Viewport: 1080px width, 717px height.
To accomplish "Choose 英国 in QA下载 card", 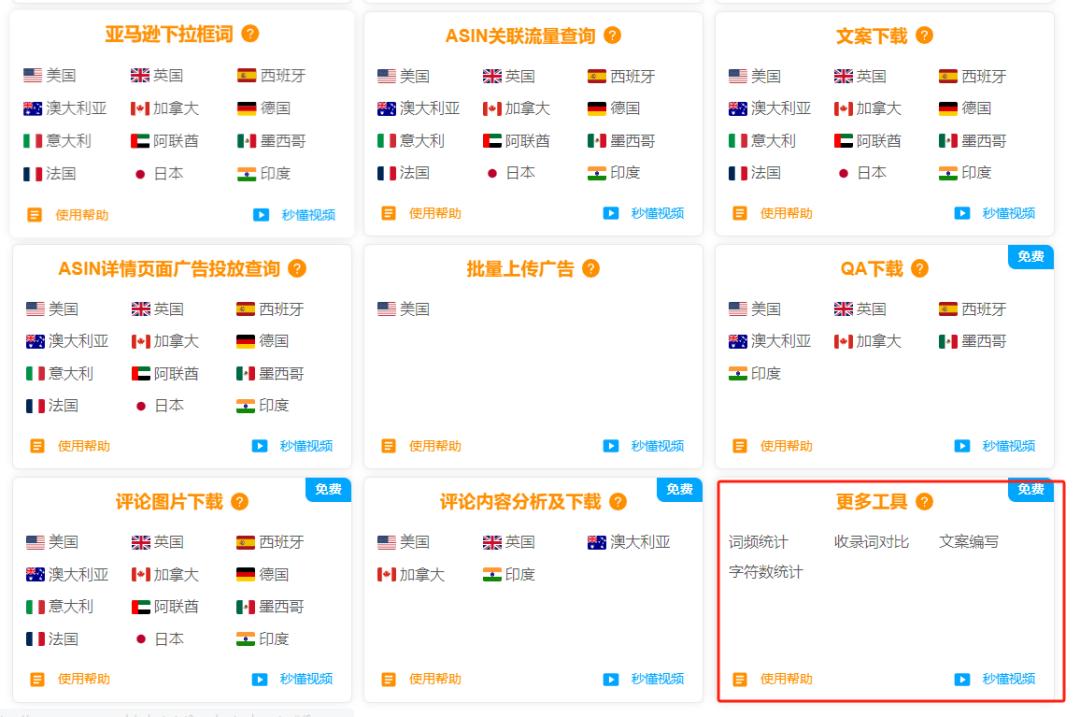I will point(860,309).
